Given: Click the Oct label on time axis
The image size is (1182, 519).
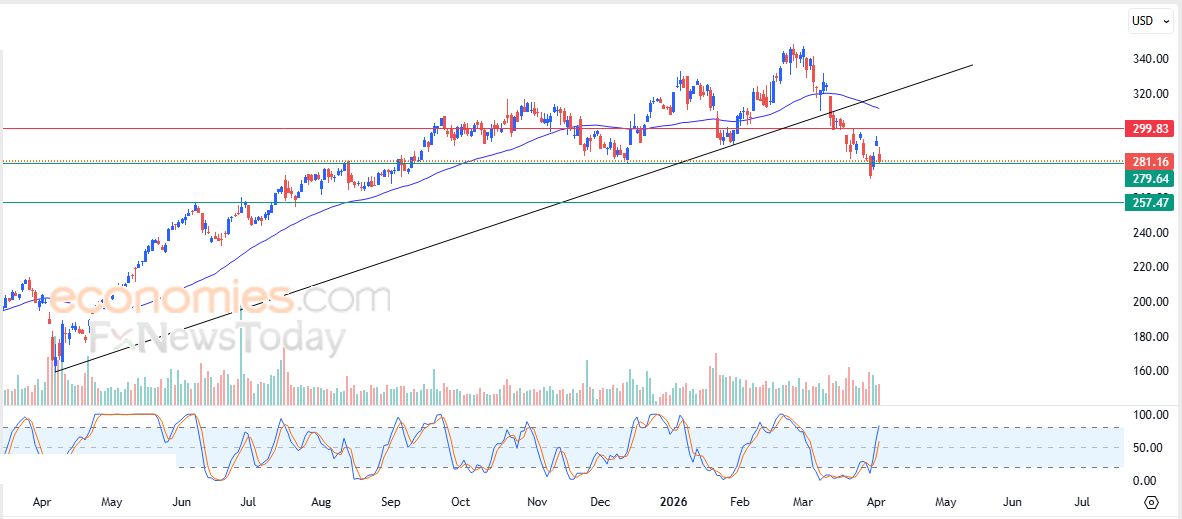Looking at the screenshot, I should click(461, 501).
